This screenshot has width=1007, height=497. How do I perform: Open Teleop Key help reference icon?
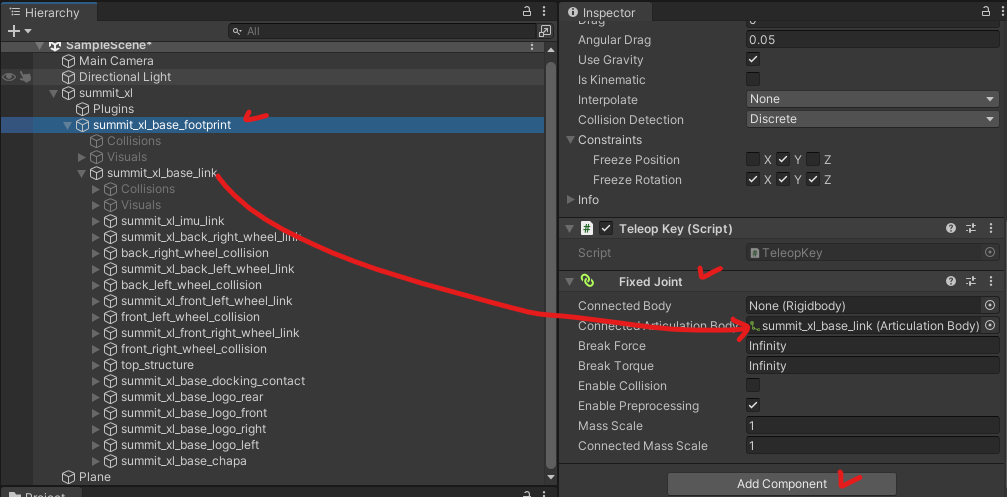pos(951,229)
